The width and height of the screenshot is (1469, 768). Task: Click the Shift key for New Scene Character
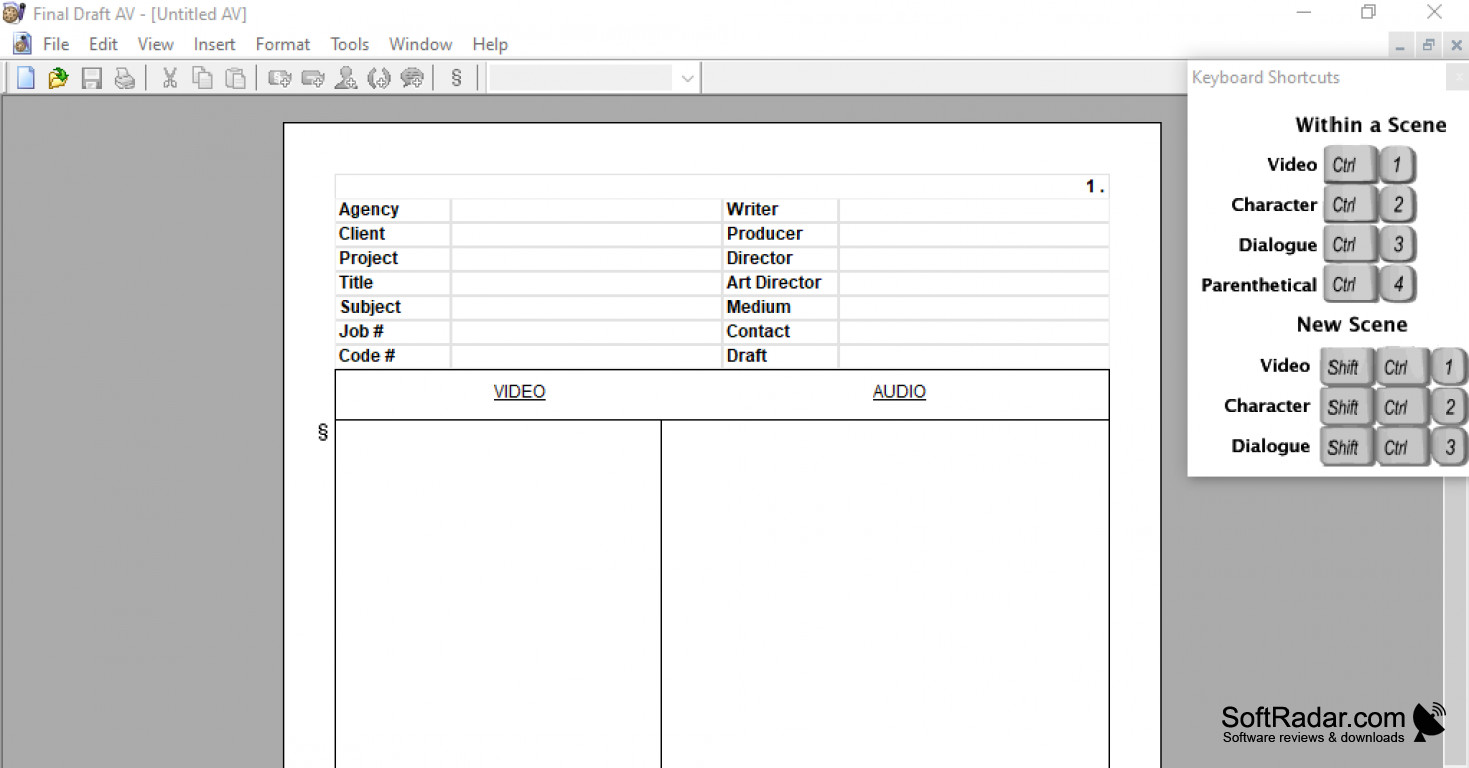point(1345,407)
